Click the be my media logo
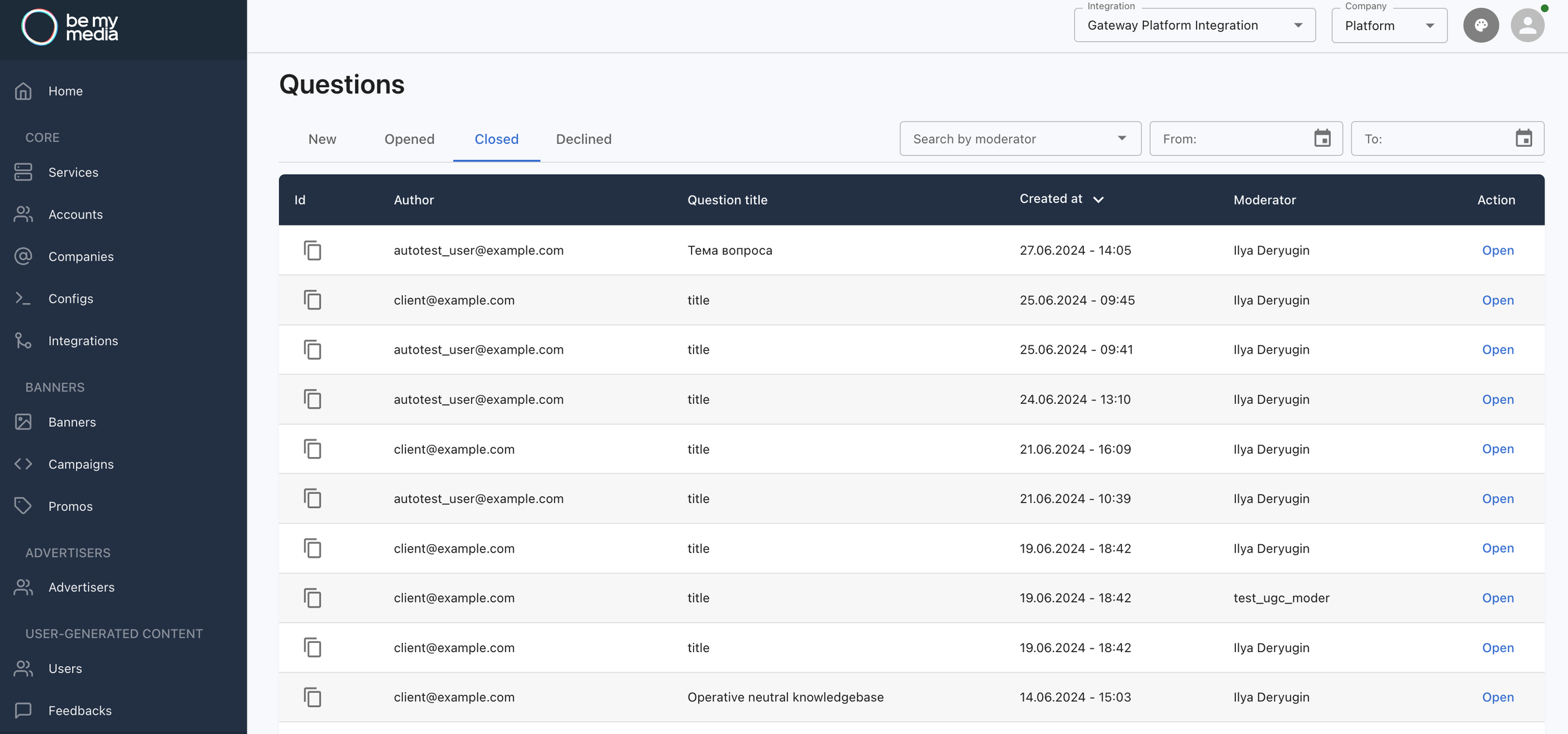Image resolution: width=1568 pixels, height=734 pixels. [x=70, y=27]
